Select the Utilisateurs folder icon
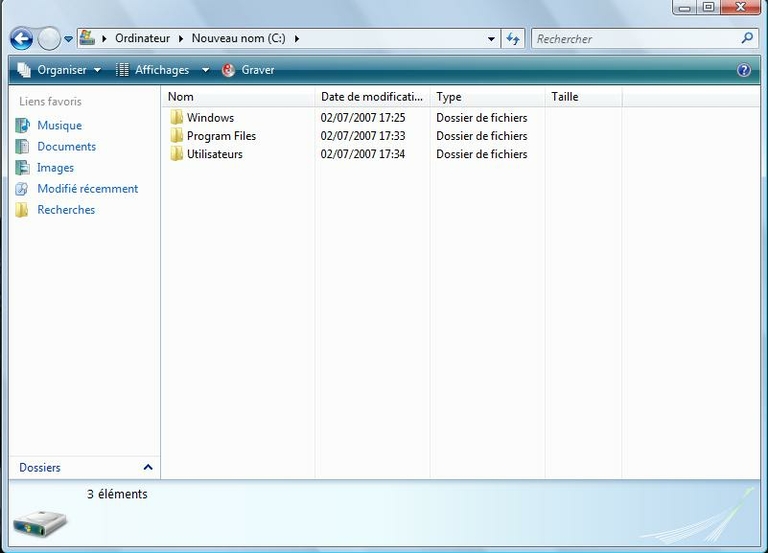The image size is (768, 553). pyautogui.click(x=176, y=154)
